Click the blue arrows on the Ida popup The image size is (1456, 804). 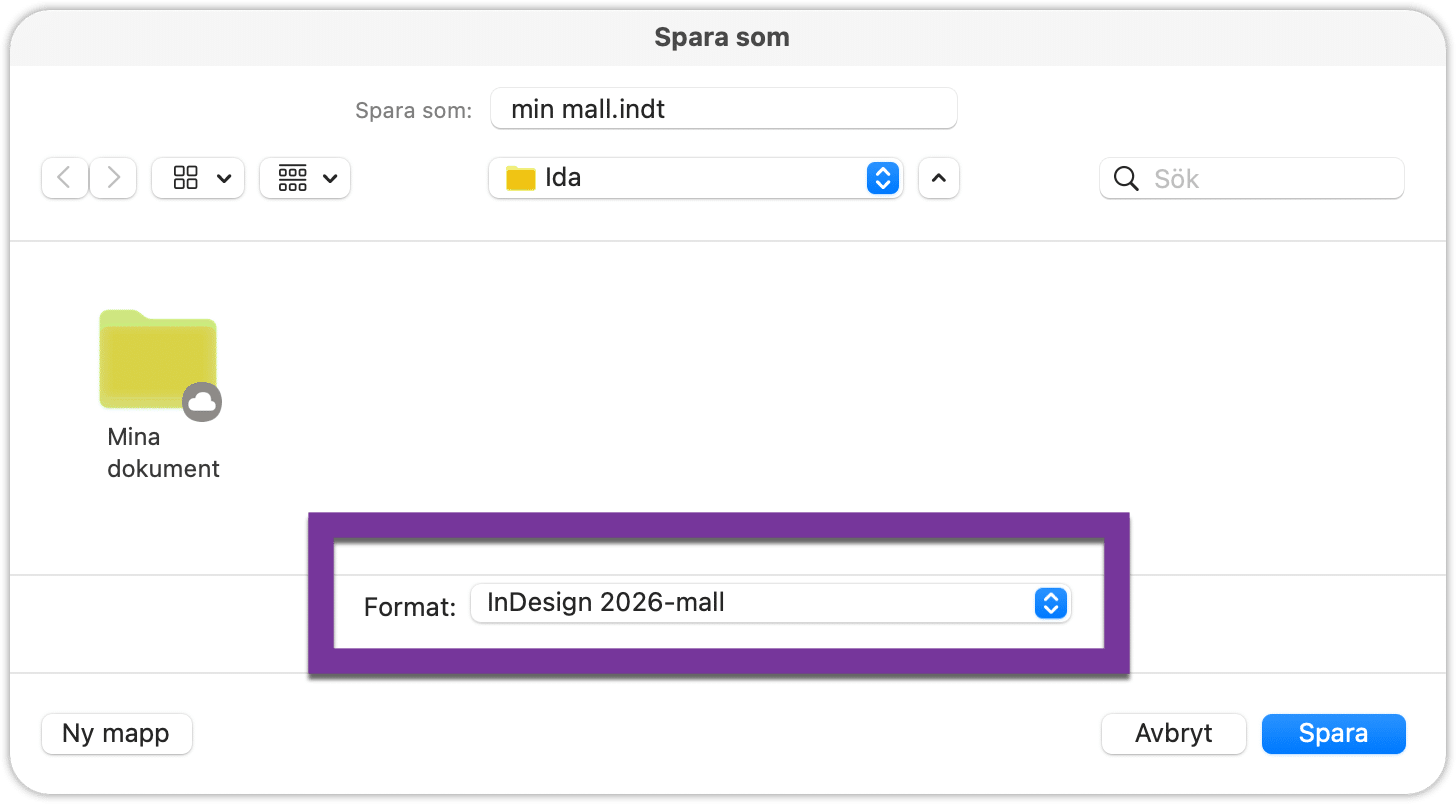coord(882,178)
